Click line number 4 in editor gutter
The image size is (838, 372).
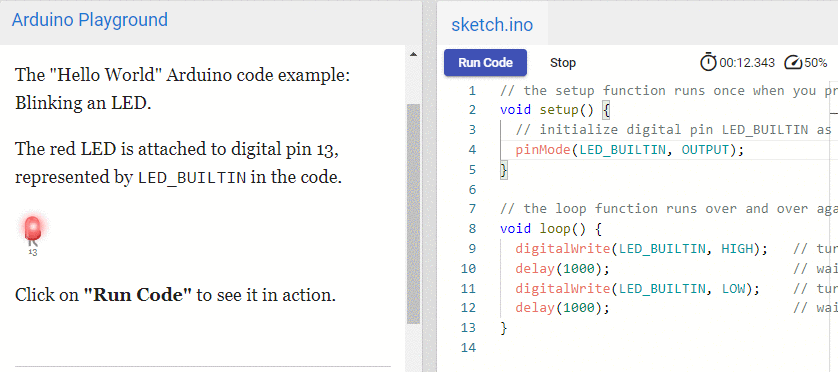pyautogui.click(x=472, y=150)
